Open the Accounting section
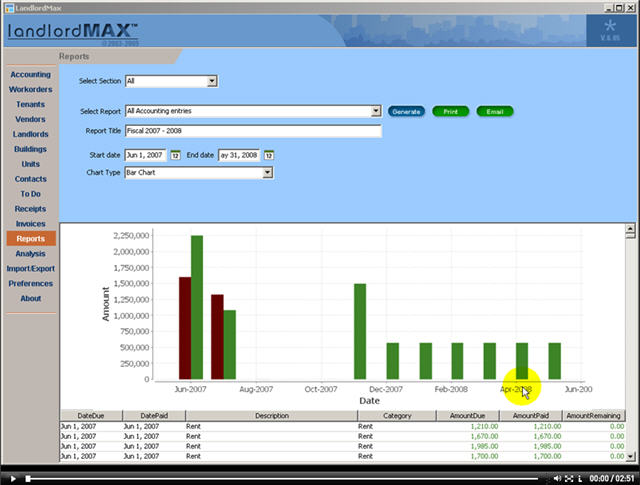This screenshot has height=485, width=640. [31, 74]
